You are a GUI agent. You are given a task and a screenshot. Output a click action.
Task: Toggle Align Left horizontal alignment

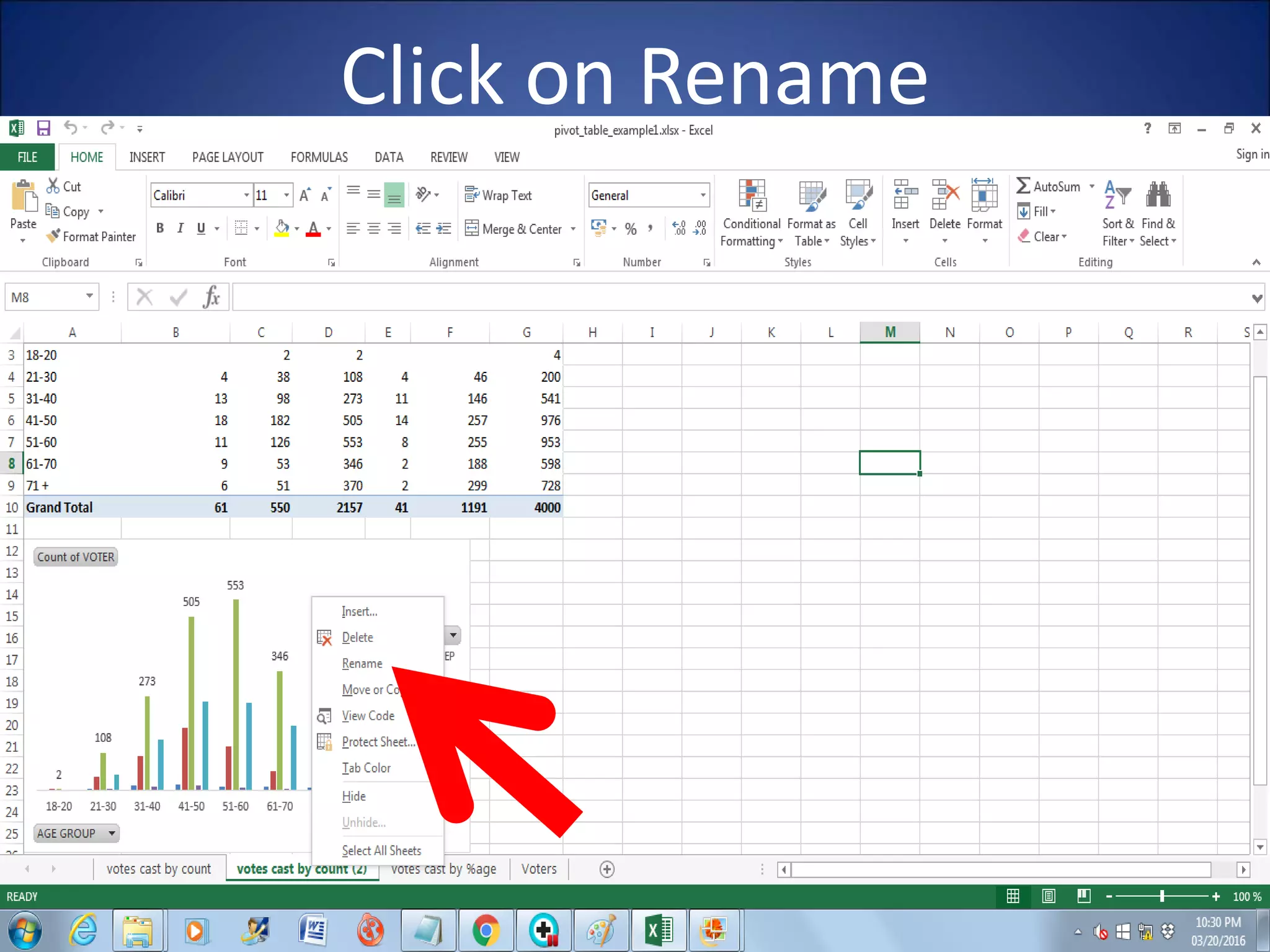(x=353, y=229)
